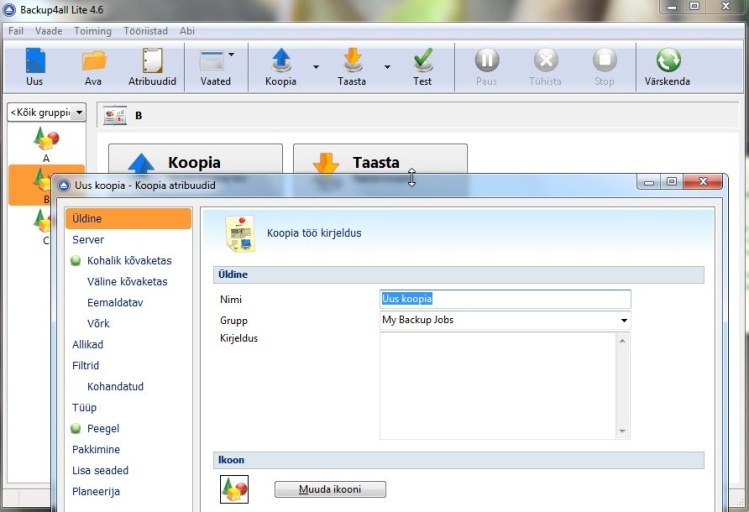The width and height of the screenshot is (749, 512).
Task: Start backup with the Koopia toolbar icon
Action: tap(281, 61)
